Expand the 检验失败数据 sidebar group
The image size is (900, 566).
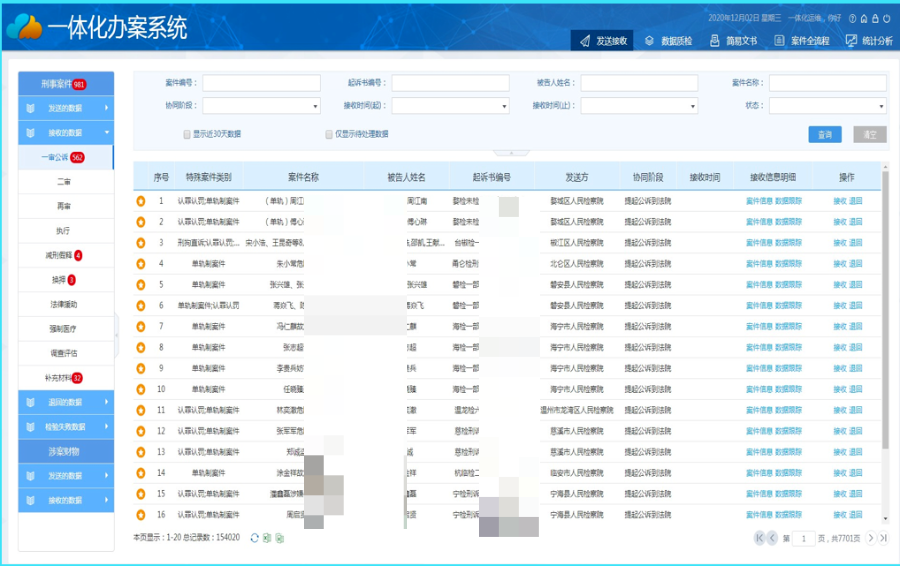tap(66, 427)
